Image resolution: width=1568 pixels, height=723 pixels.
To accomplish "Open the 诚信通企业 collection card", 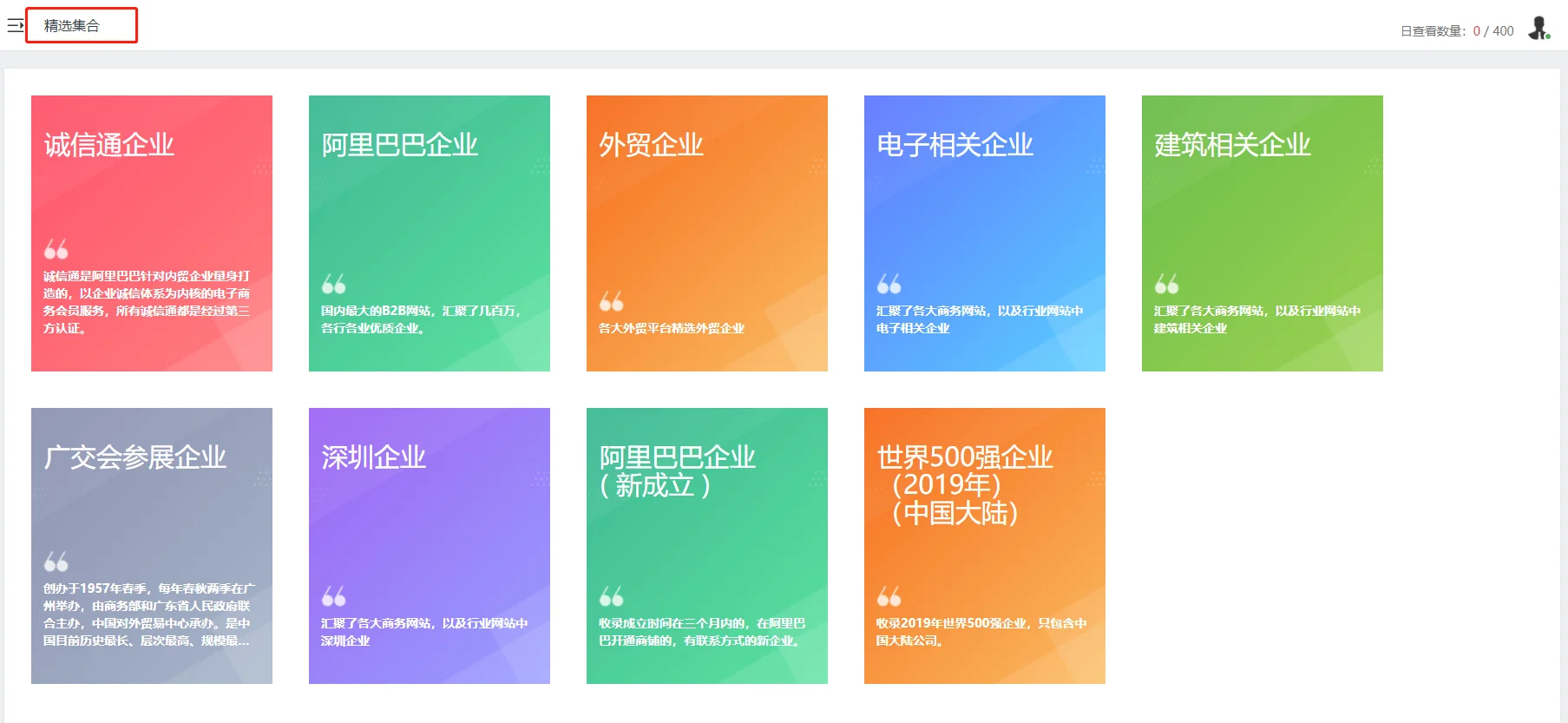I will coord(152,233).
